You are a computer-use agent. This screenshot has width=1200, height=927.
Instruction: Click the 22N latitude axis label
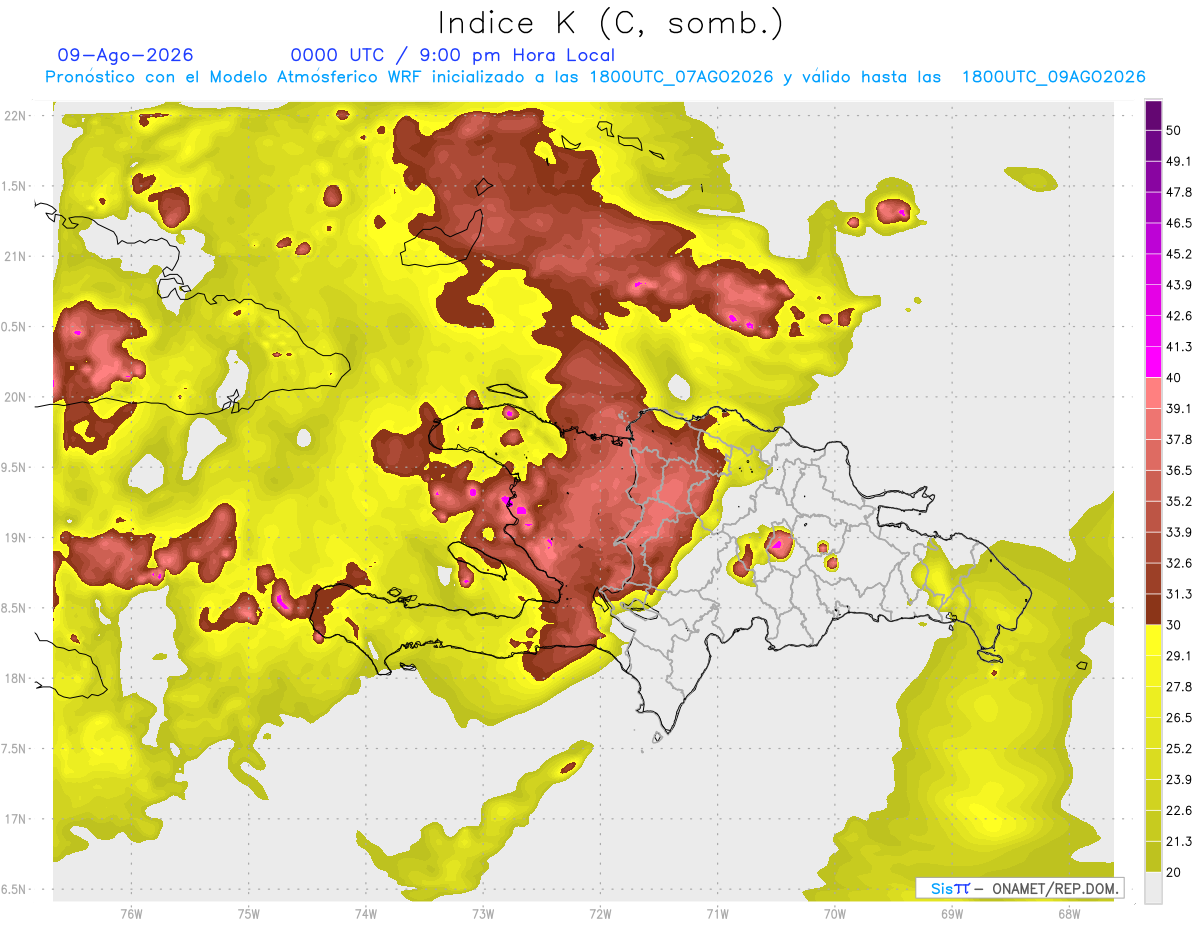[16, 115]
